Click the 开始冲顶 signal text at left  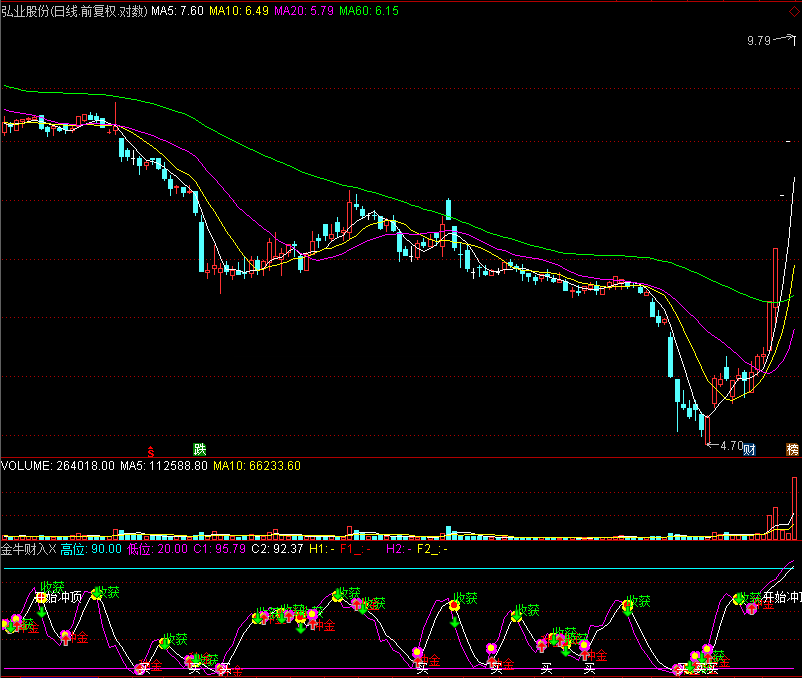(x=59, y=597)
